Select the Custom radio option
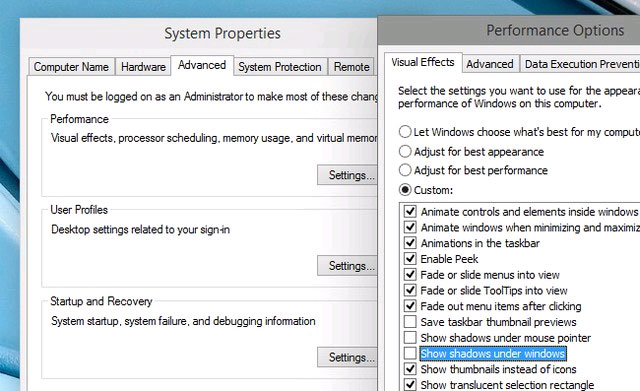This screenshot has width=640, height=391. click(x=405, y=190)
